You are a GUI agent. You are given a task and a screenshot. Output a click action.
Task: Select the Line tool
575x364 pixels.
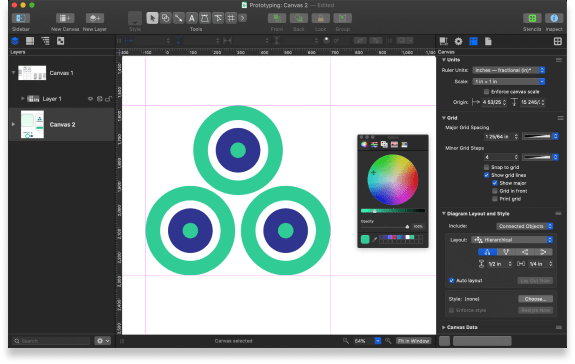click(x=179, y=18)
